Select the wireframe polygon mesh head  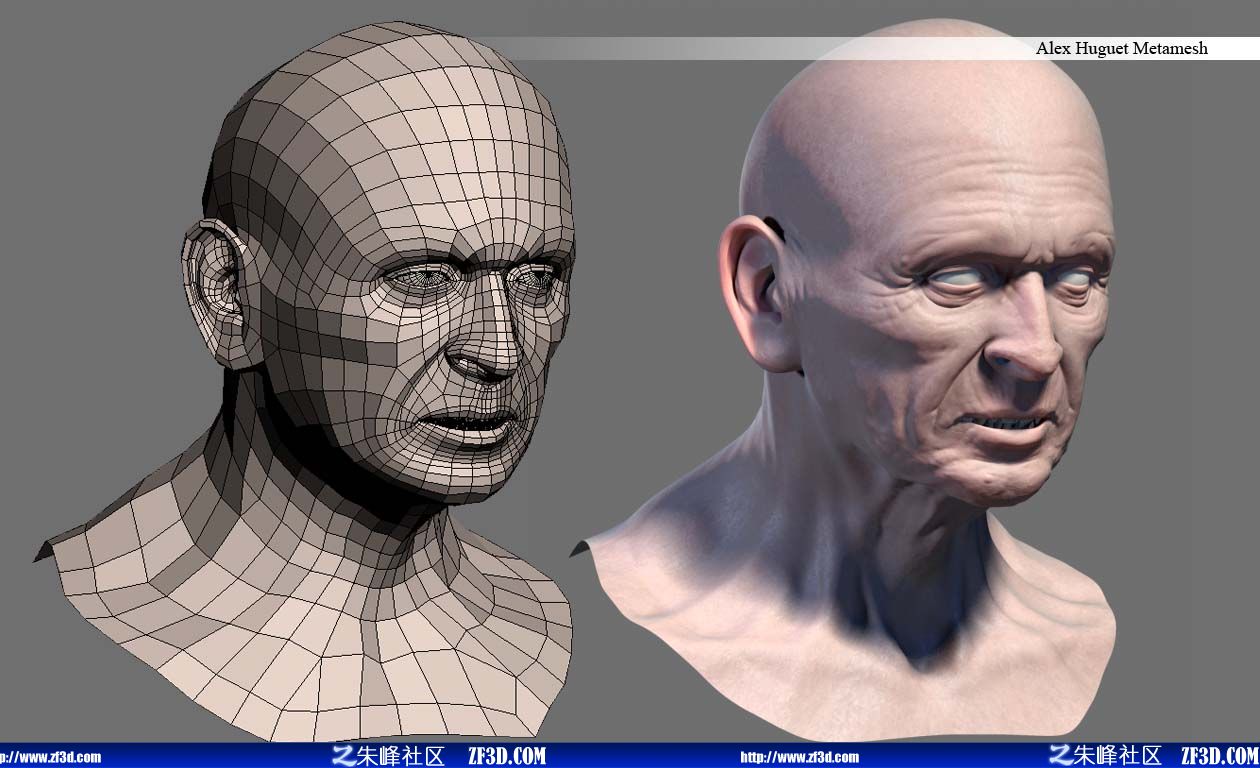pyautogui.click(x=305, y=380)
